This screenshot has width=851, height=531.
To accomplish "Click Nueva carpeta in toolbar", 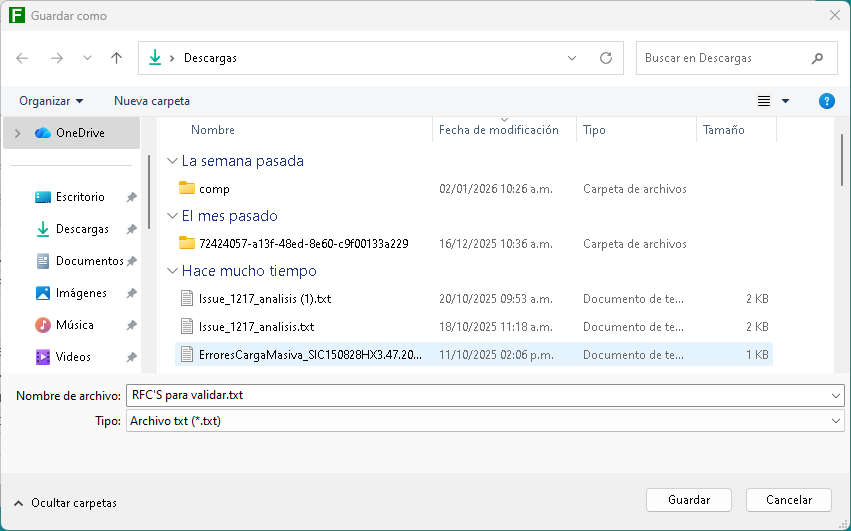I will pyautogui.click(x=152, y=101).
